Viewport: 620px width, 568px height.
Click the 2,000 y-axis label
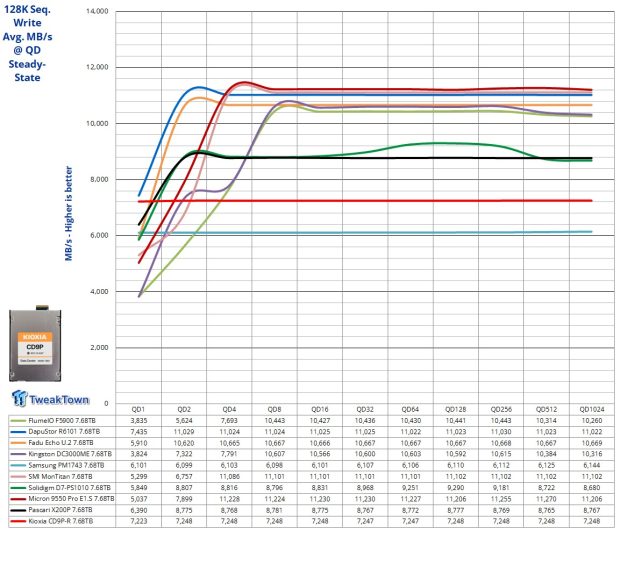tap(99, 348)
